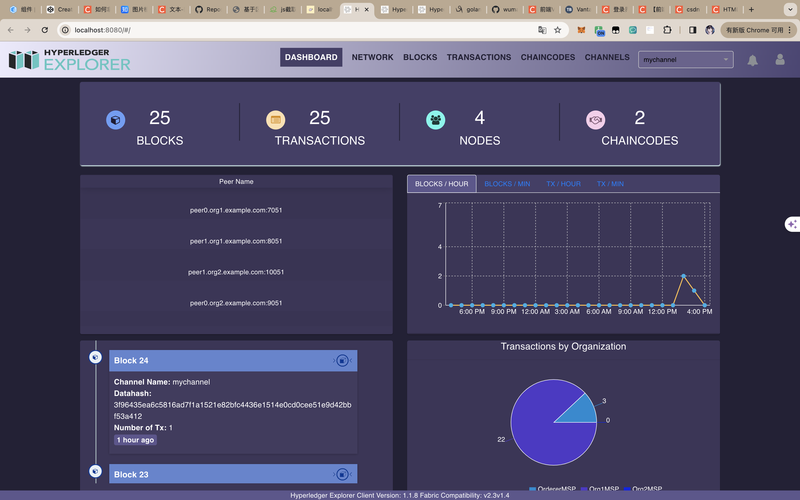Click peer0.org2.example.com:9051 row

(236, 303)
